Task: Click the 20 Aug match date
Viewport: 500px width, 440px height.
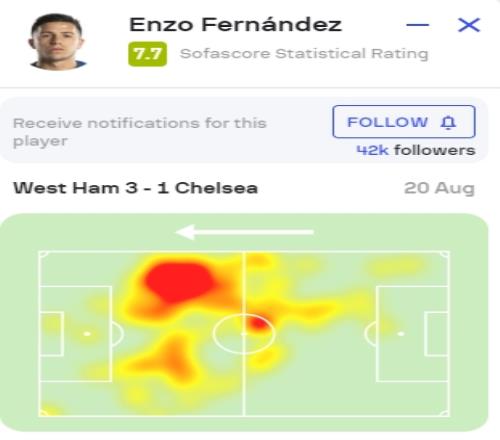Action: coord(439,188)
